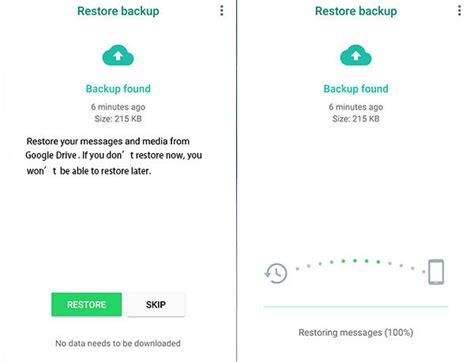
Task: Click right 'Size: 215 KB' label
Action: click(x=356, y=119)
